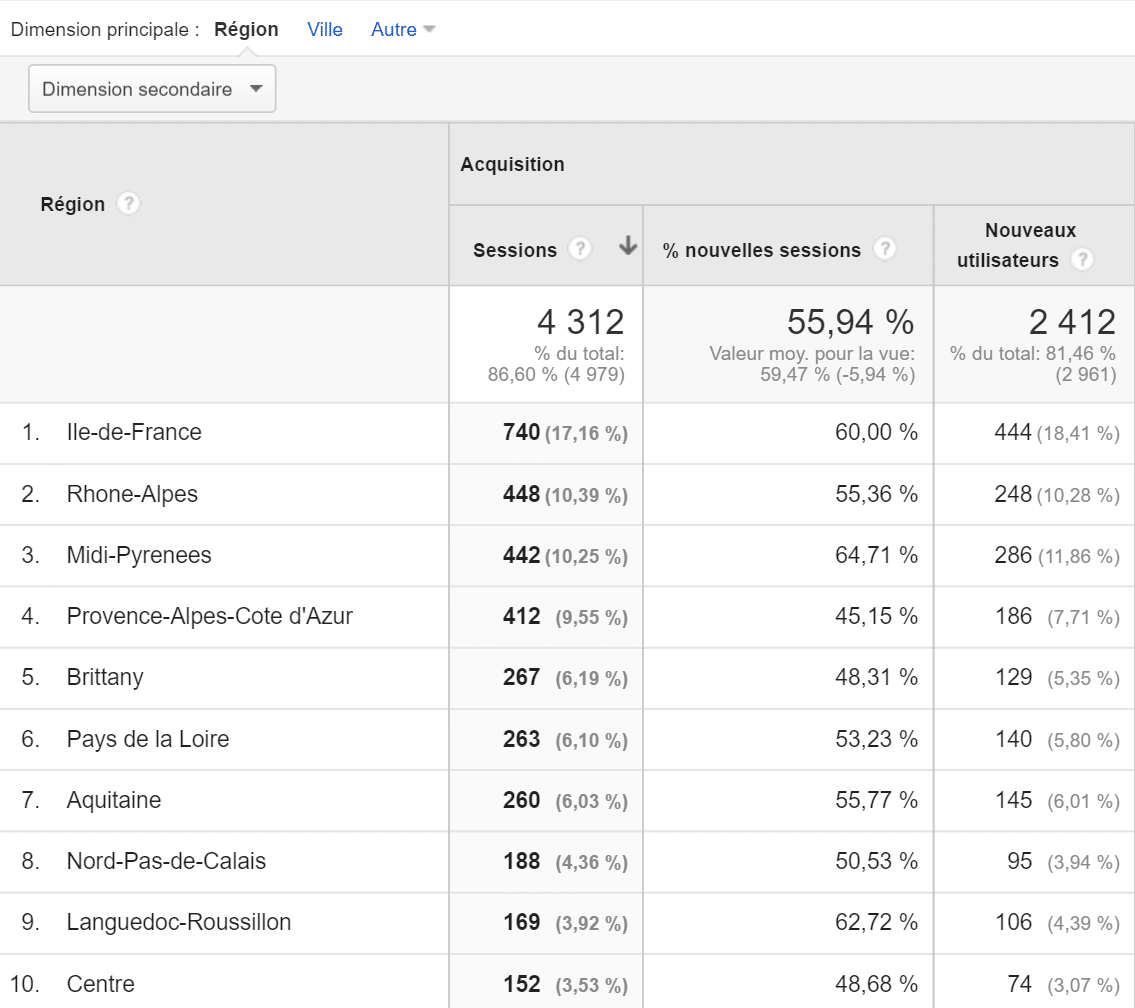This screenshot has width=1135, height=1008.
Task: Click Ile-de-France sessions value 740
Action: coord(521,432)
